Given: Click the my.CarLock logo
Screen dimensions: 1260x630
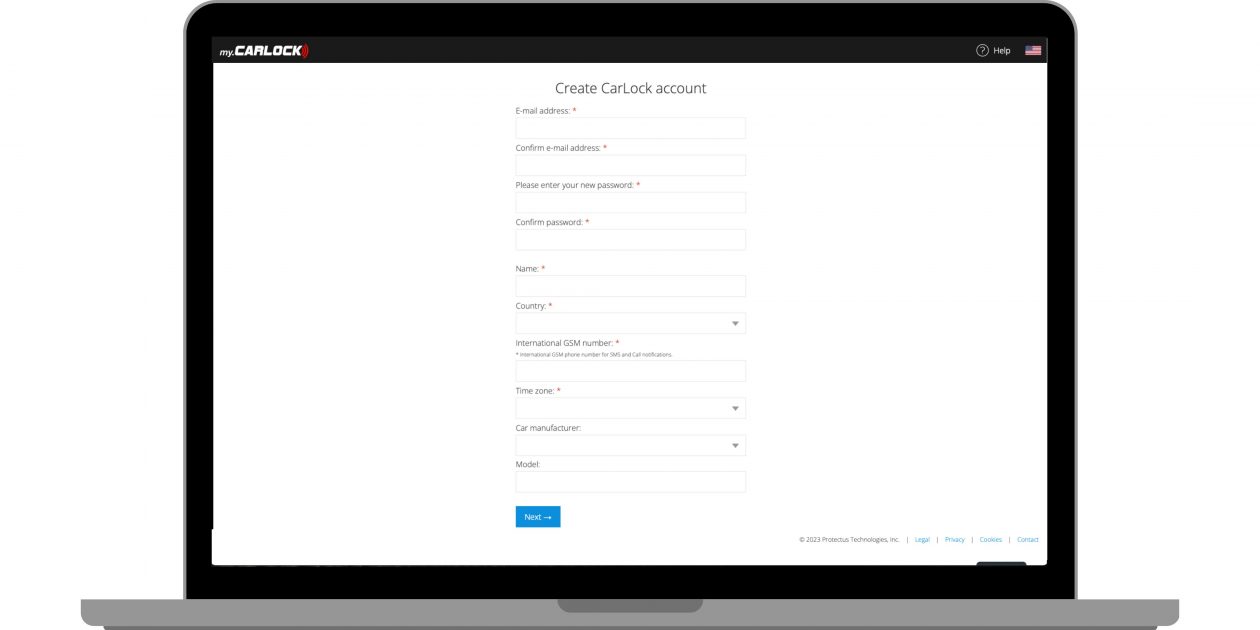Looking at the screenshot, I should coord(264,51).
